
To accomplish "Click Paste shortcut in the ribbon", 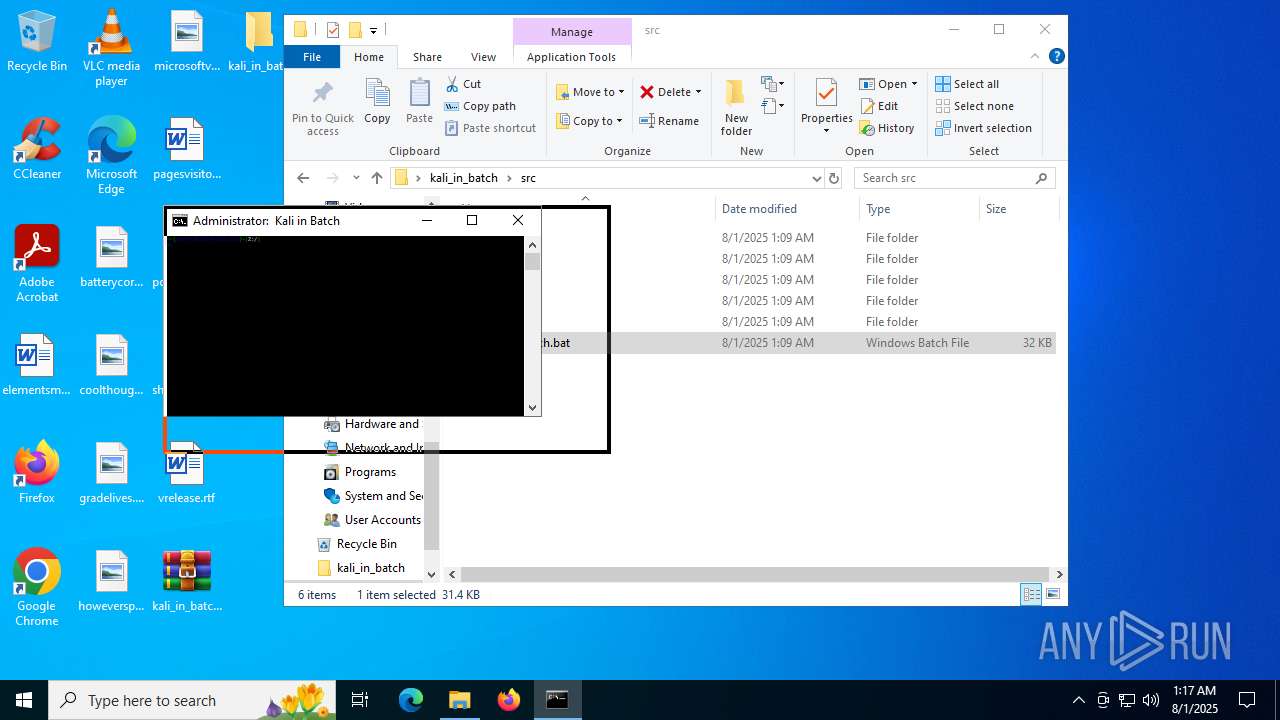I will [491, 128].
